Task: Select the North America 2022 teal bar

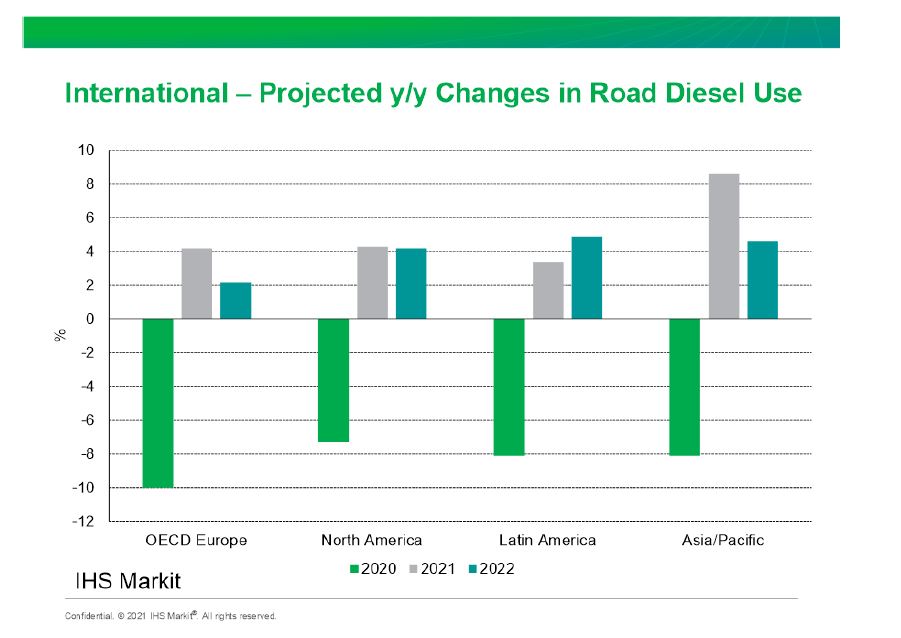Action: point(411,283)
